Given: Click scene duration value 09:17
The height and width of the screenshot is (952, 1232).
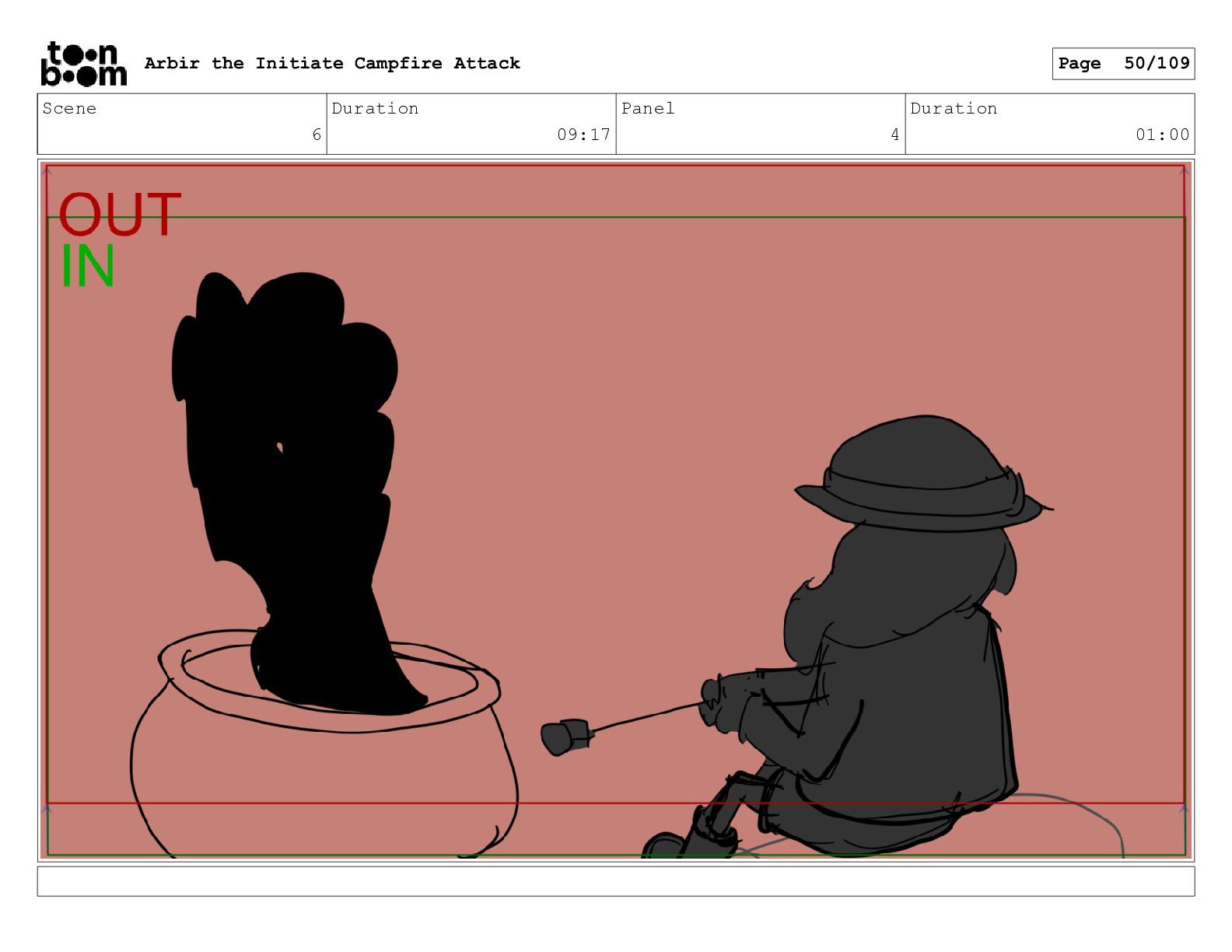Looking at the screenshot, I should (583, 135).
